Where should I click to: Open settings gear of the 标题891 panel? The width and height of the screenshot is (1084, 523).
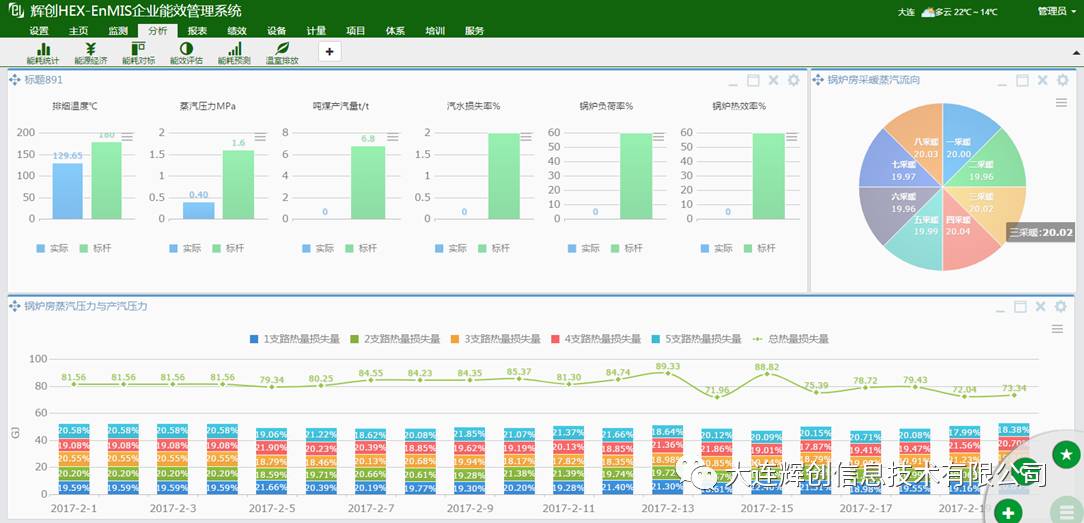click(x=794, y=80)
